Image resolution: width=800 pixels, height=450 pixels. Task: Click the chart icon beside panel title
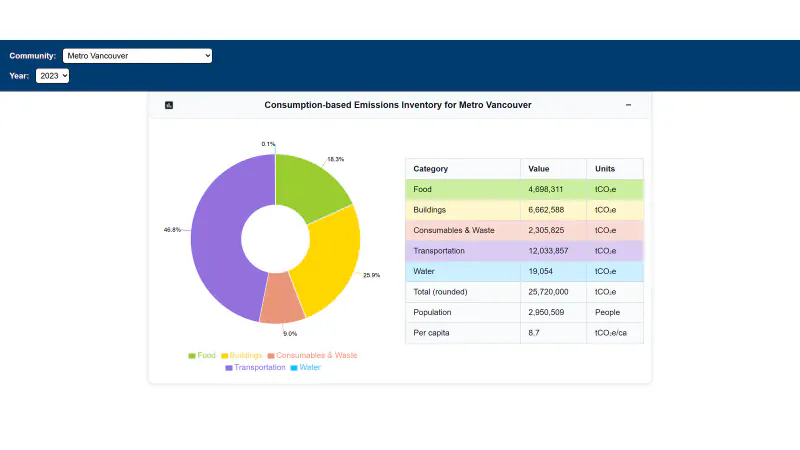[169, 105]
